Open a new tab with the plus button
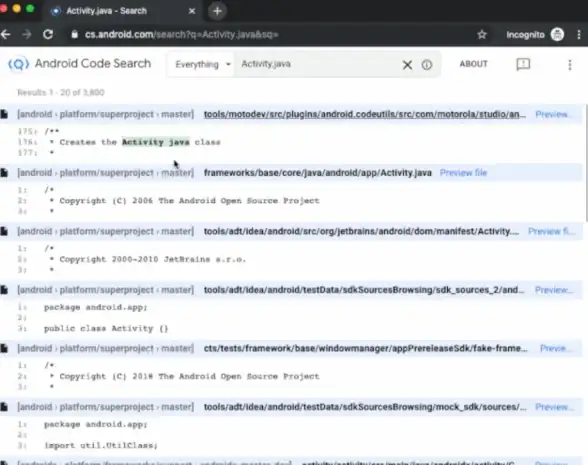 217,11
